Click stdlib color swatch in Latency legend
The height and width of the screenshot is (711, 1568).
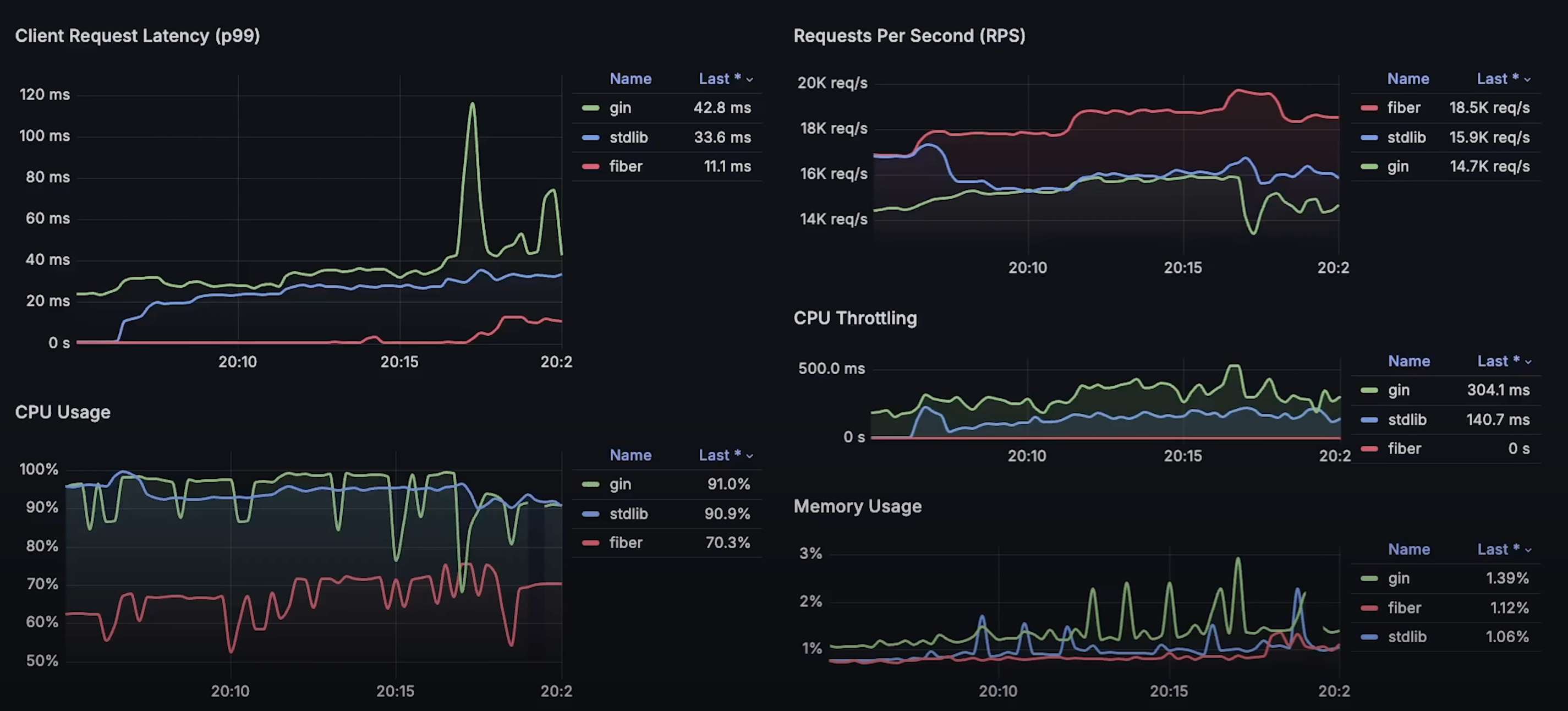point(590,138)
